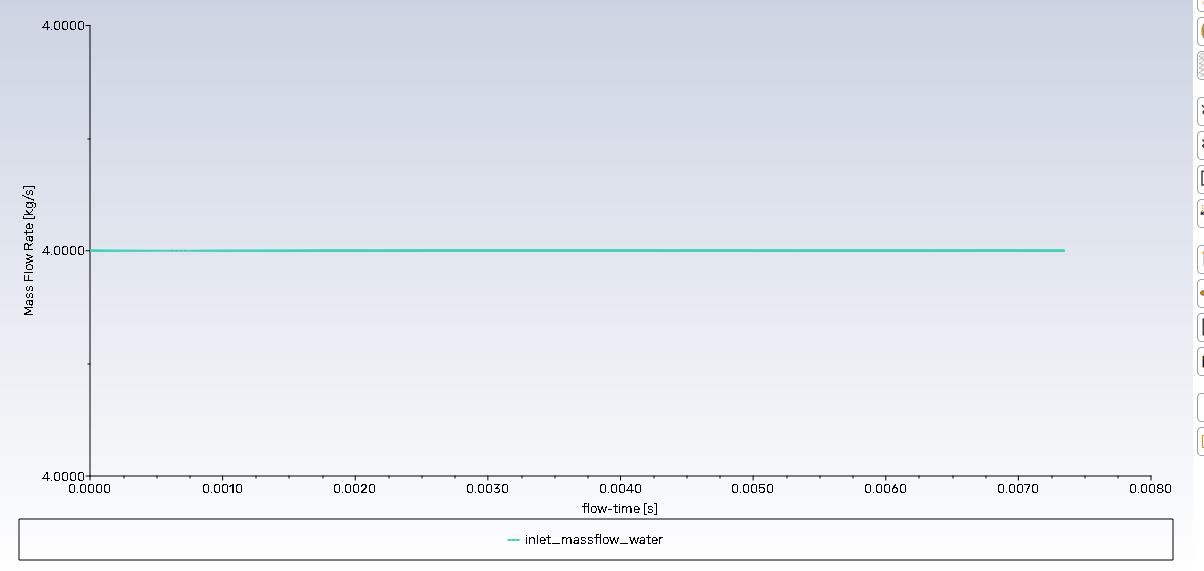Click the 0.0050 x-axis tick label
This screenshot has width=1204, height=571.
click(752, 489)
